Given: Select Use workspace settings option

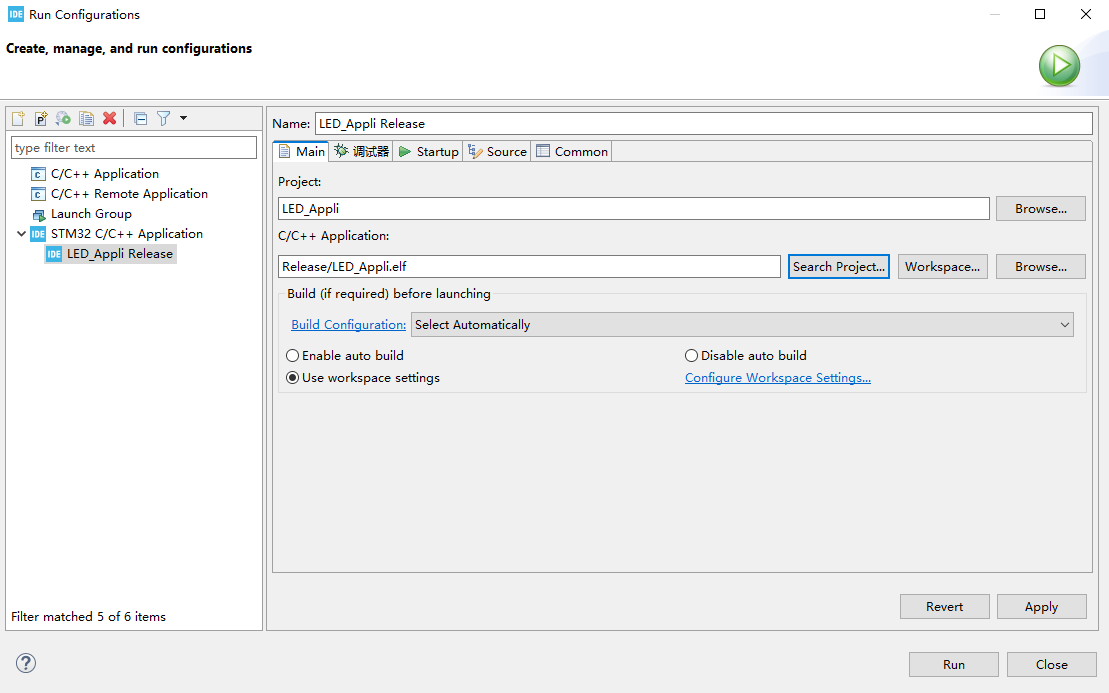Looking at the screenshot, I should pyautogui.click(x=363, y=378).
